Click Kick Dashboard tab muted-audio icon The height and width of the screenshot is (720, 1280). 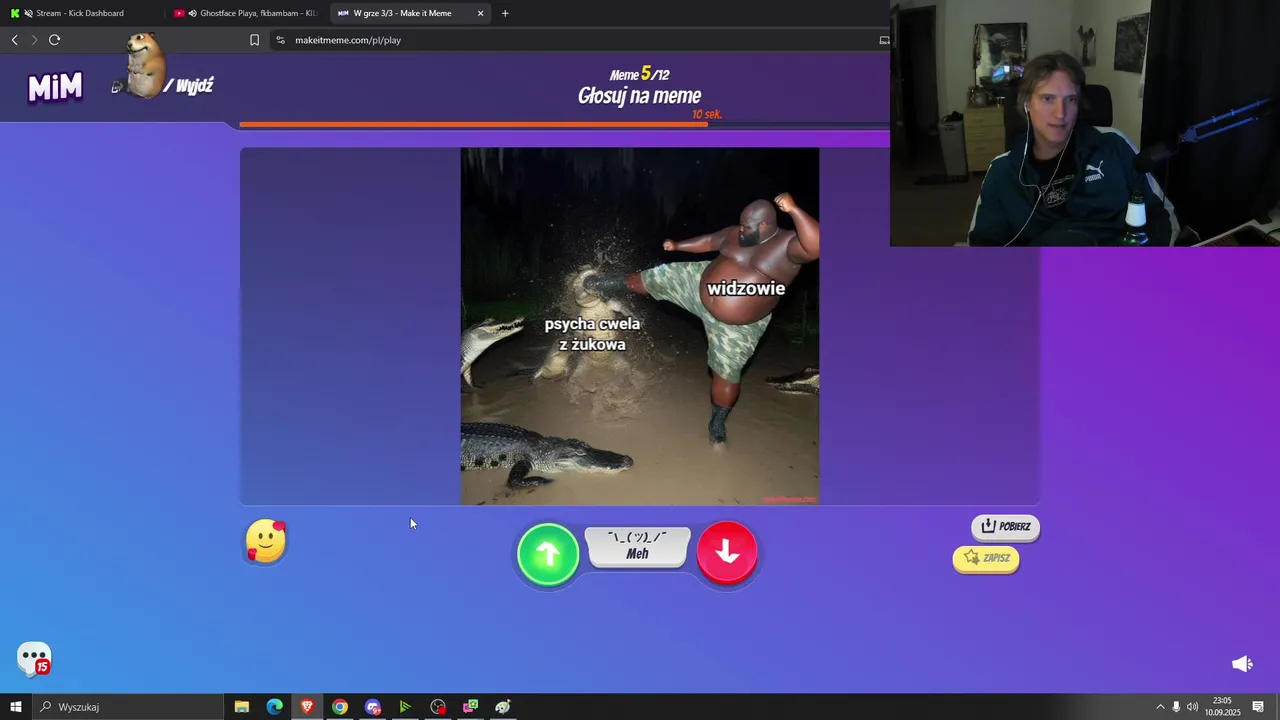tap(28, 13)
